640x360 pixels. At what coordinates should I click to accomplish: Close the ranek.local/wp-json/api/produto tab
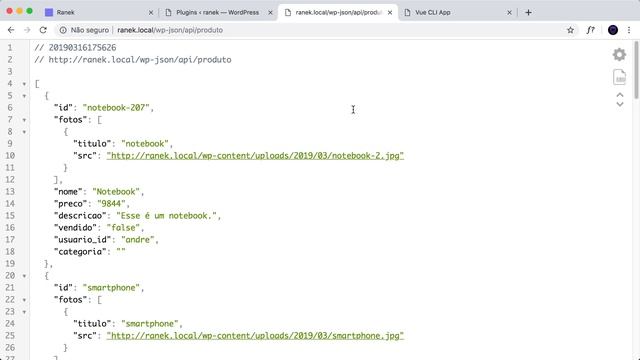tap(390, 13)
